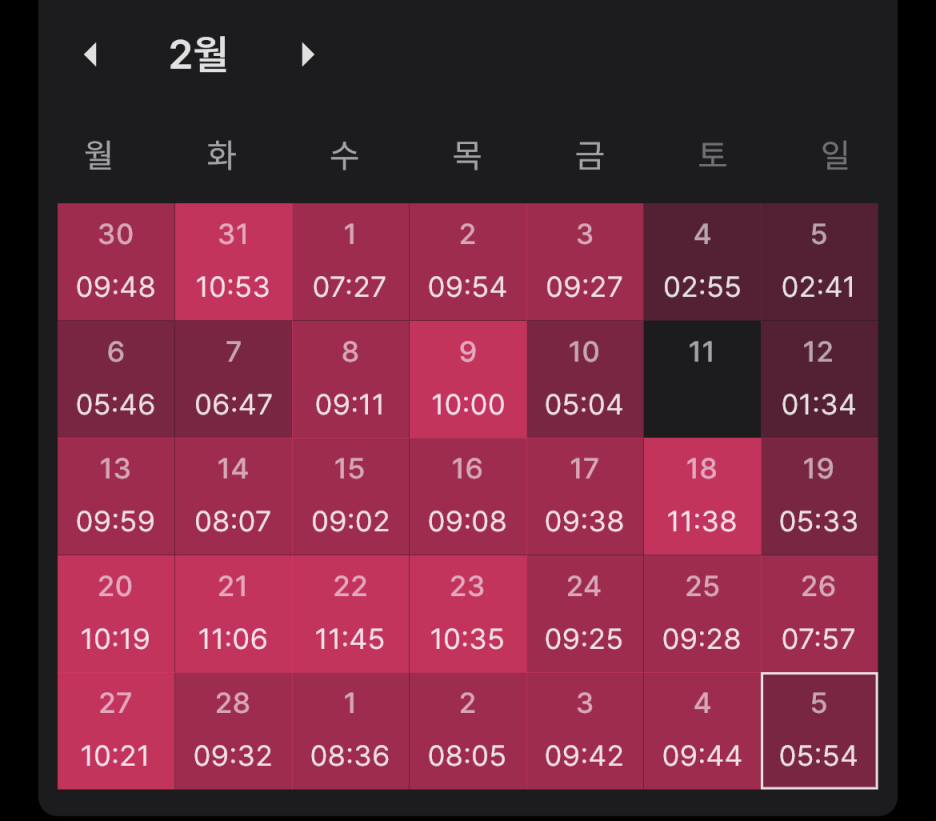936x821 pixels.
Task: Open day 20 with 10:19
Action: point(116,613)
